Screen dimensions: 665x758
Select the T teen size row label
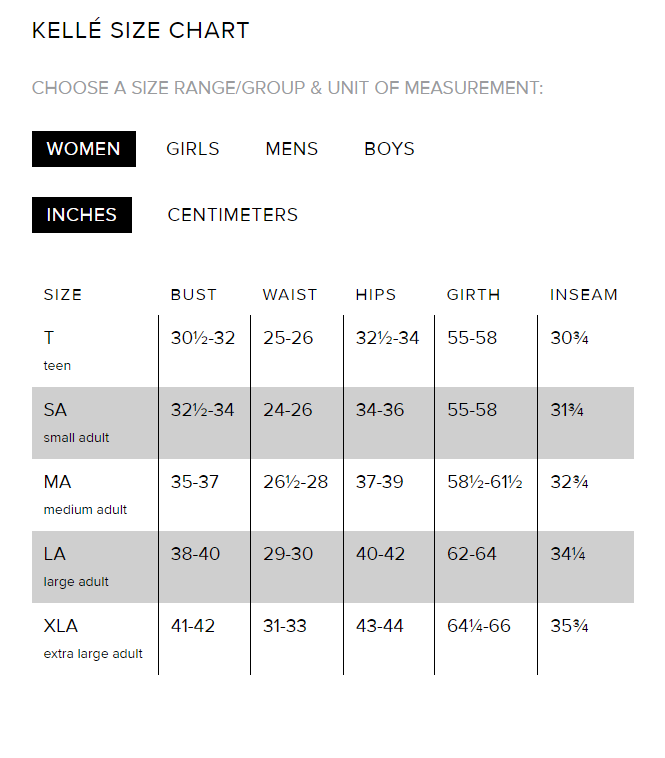(x=57, y=350)
